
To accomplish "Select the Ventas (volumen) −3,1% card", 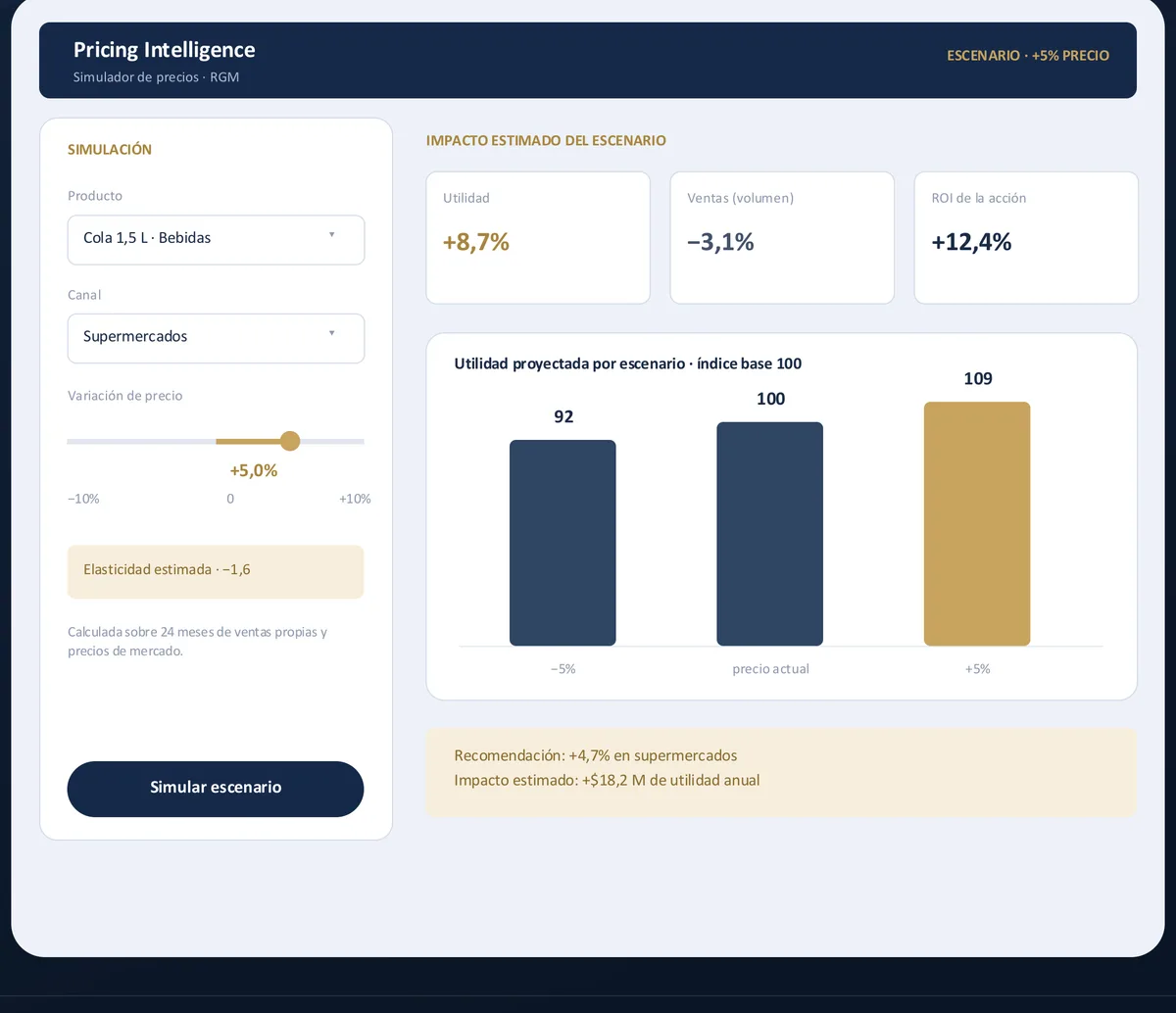I will 782,238.
